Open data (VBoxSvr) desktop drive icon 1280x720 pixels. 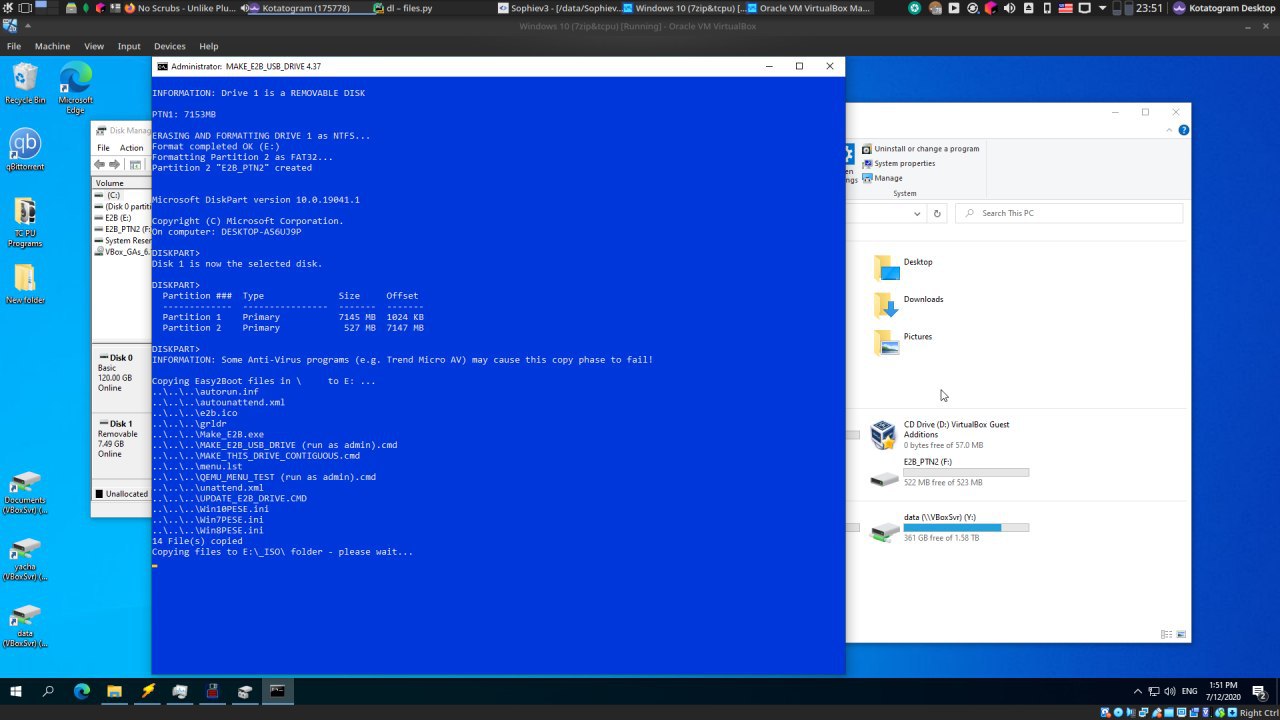[25, 626]
